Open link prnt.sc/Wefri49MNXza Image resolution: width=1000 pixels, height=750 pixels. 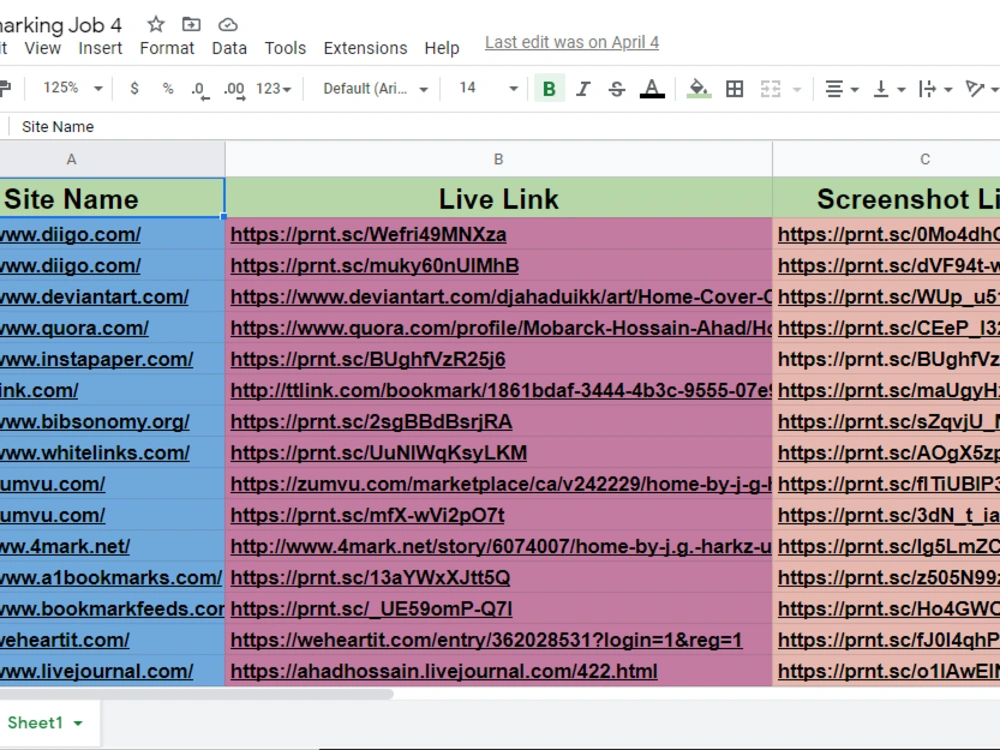click(368, 235)
